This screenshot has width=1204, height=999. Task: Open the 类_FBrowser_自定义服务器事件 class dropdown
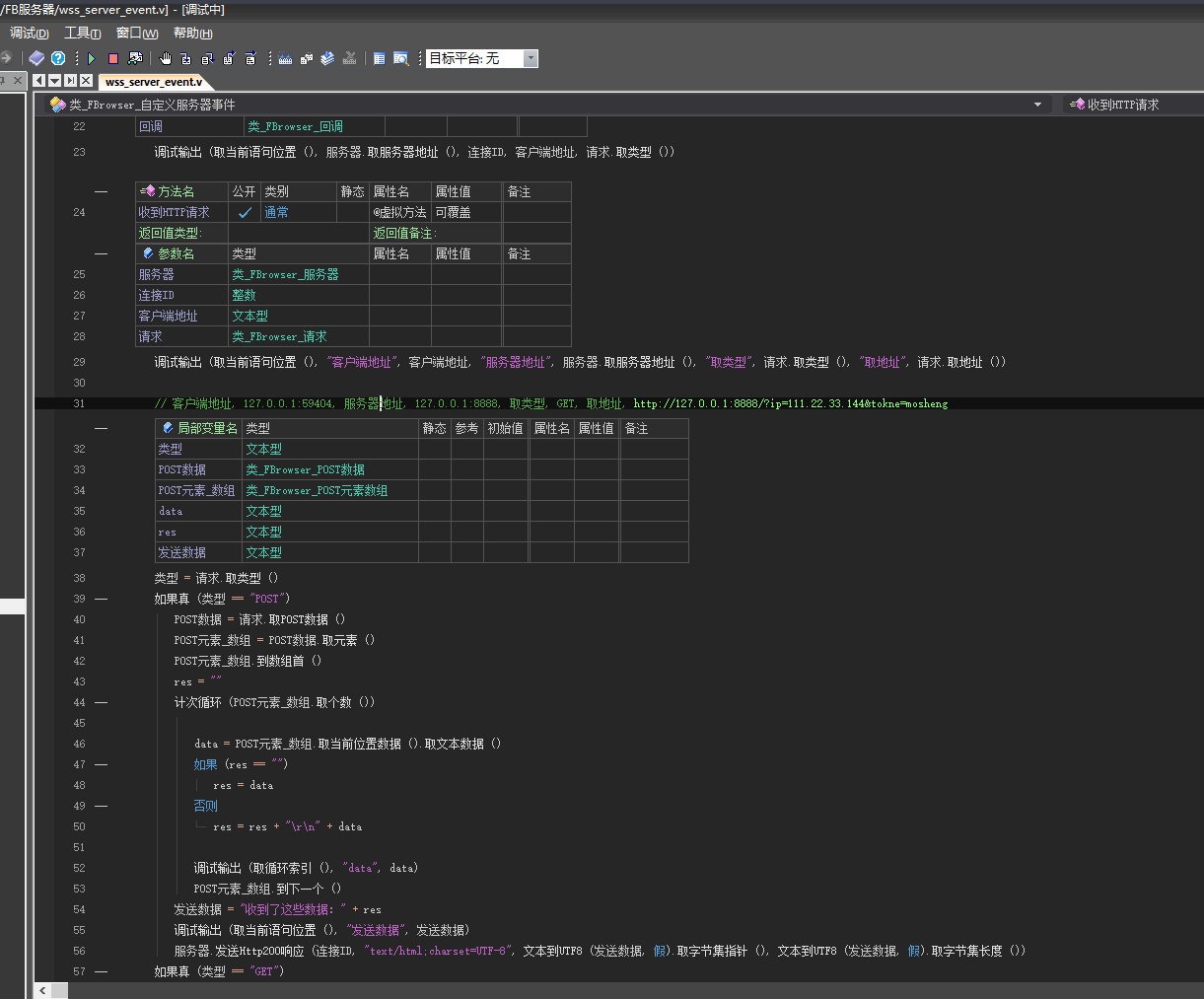[x=1037, y=105]
